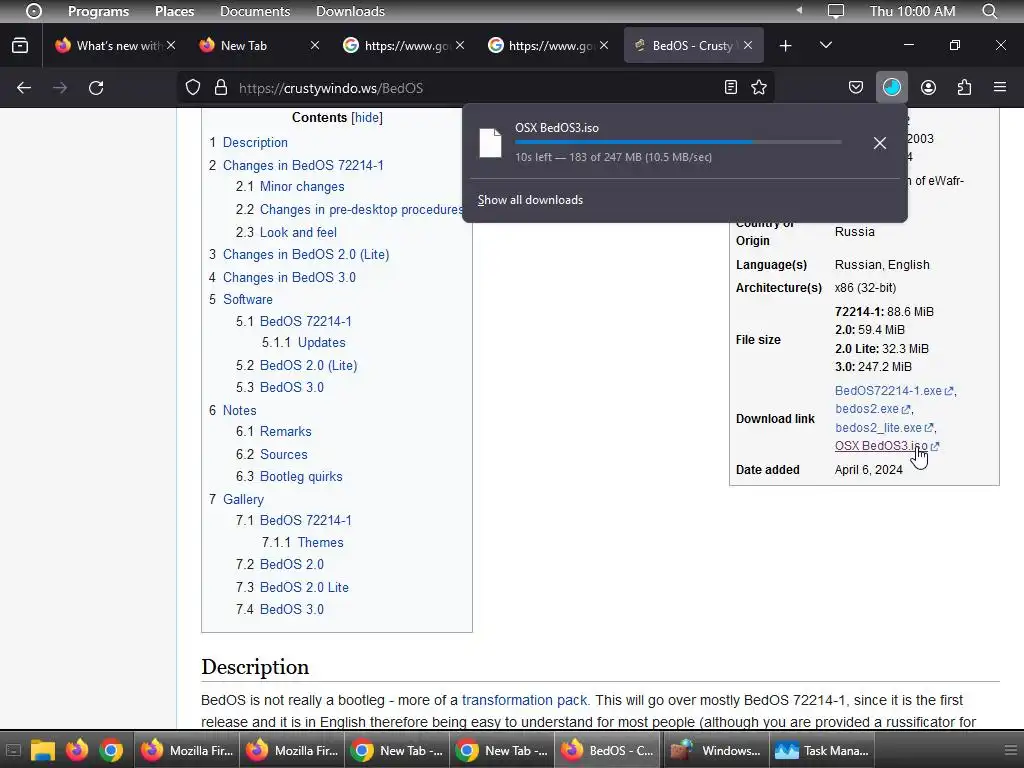
Task: Open the Downloads menu in top panel
Action: [350, 11]
